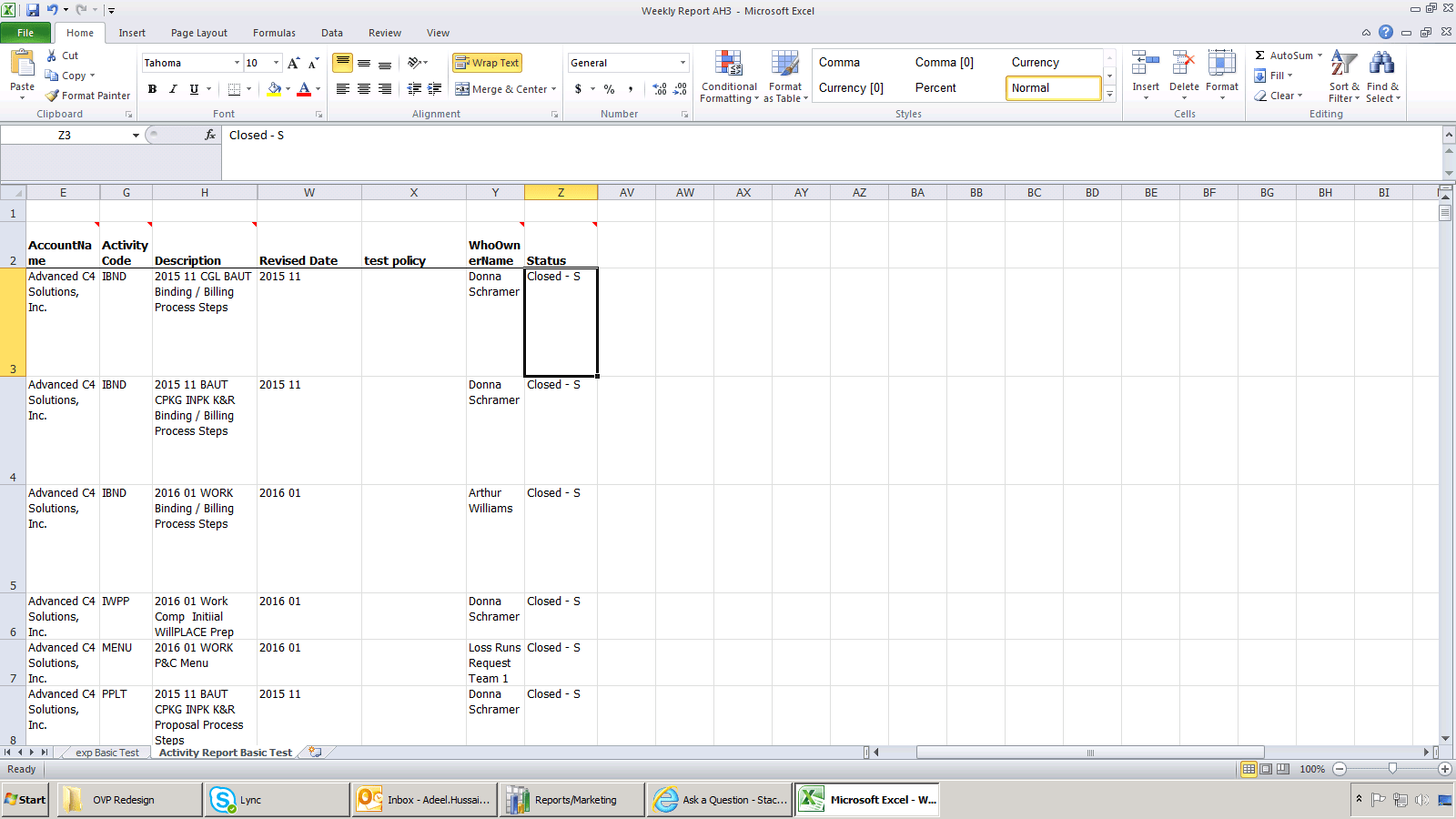Apply Bold formatting
The height and width of the screenshot is (819, 1456).
[x=152, y=89]
